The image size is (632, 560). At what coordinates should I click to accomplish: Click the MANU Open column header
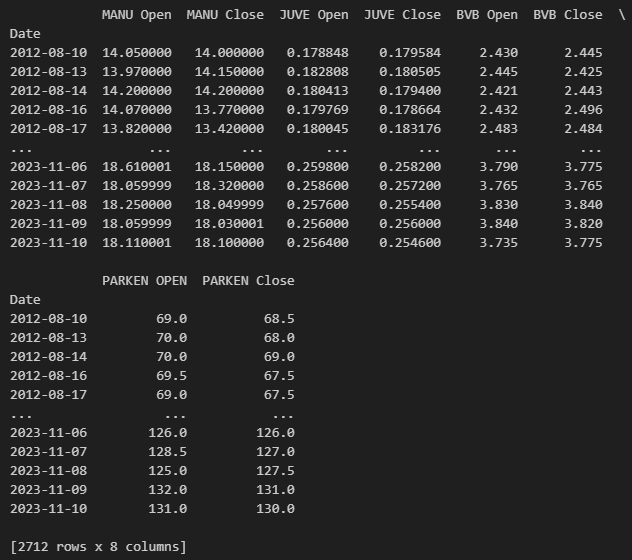(x=137, y=15)
